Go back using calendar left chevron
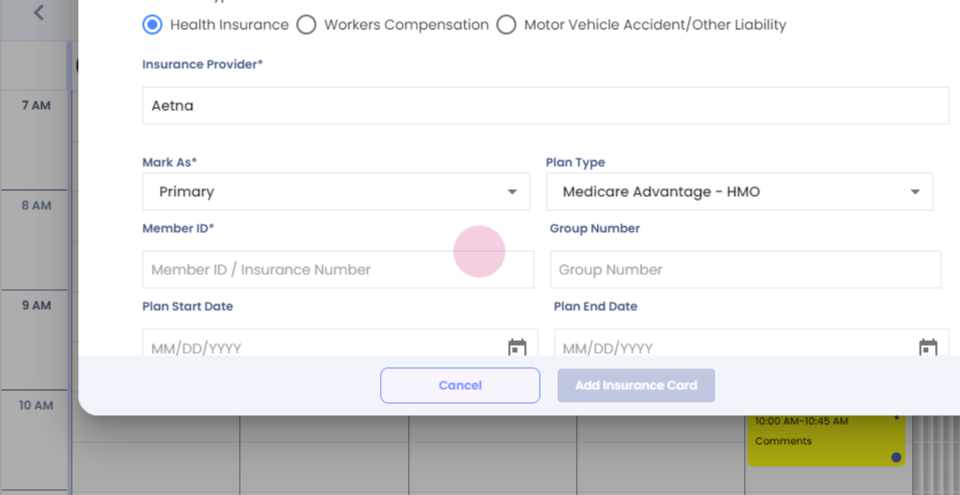This screenshot has height=495, width=960. click(39, 12)
